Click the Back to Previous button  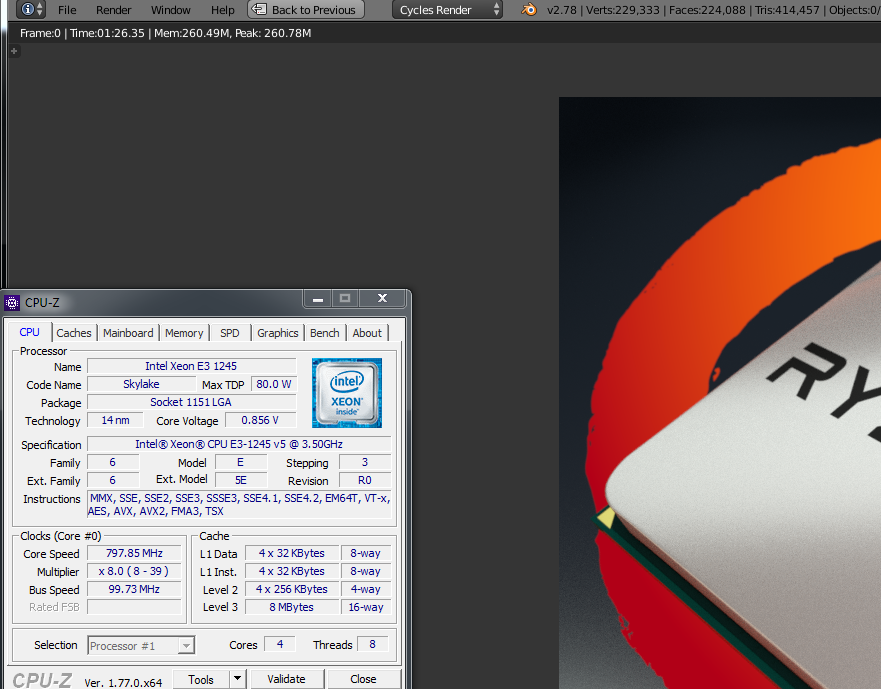pos(306,10)
